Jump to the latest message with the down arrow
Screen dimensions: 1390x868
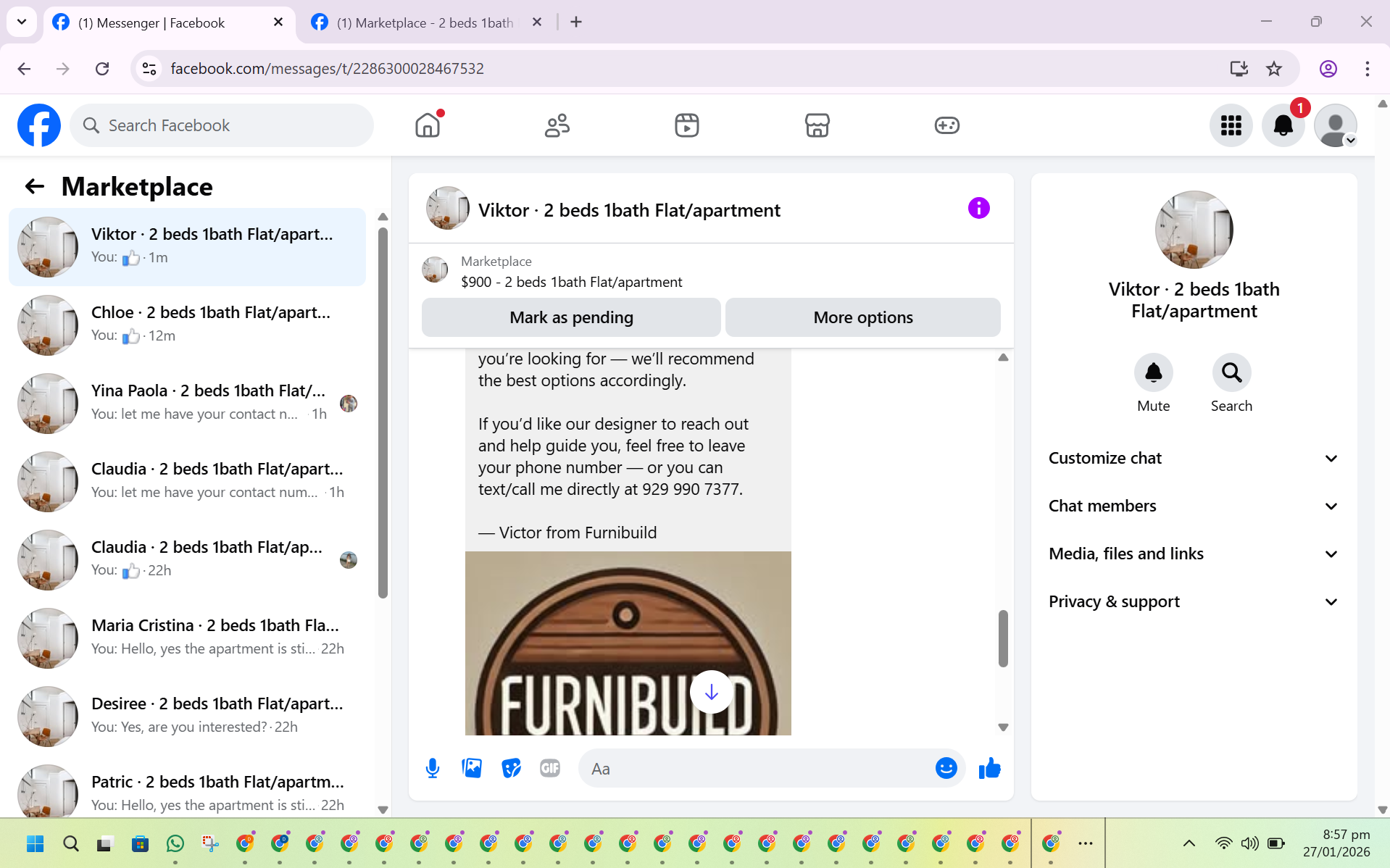pyautogui.click(x=711, y=692)
